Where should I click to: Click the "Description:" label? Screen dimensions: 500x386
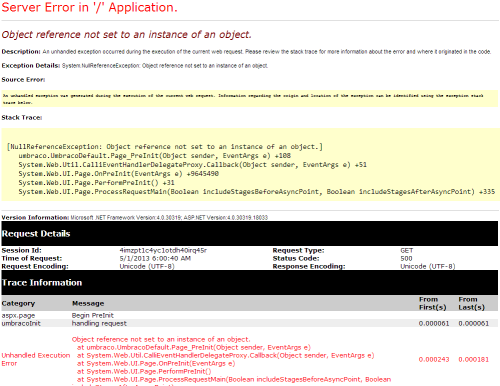21,52
